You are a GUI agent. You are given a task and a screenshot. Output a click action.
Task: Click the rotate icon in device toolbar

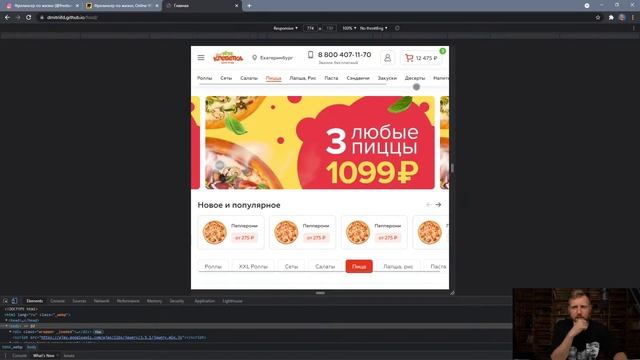point(397,28)
